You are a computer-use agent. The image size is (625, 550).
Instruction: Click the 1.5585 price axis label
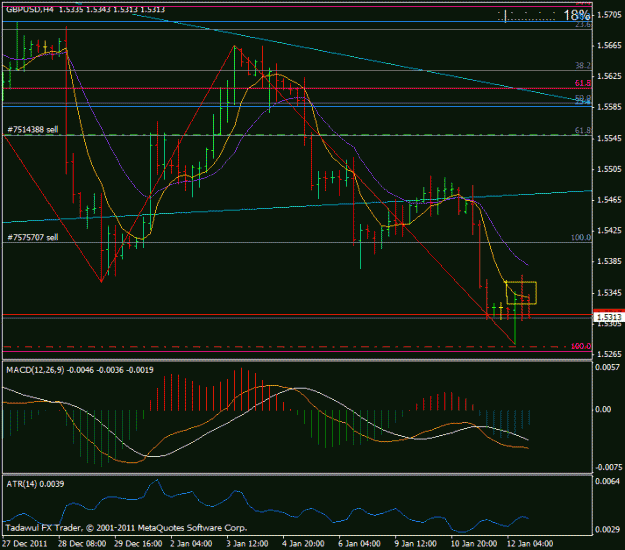point(609,107)
